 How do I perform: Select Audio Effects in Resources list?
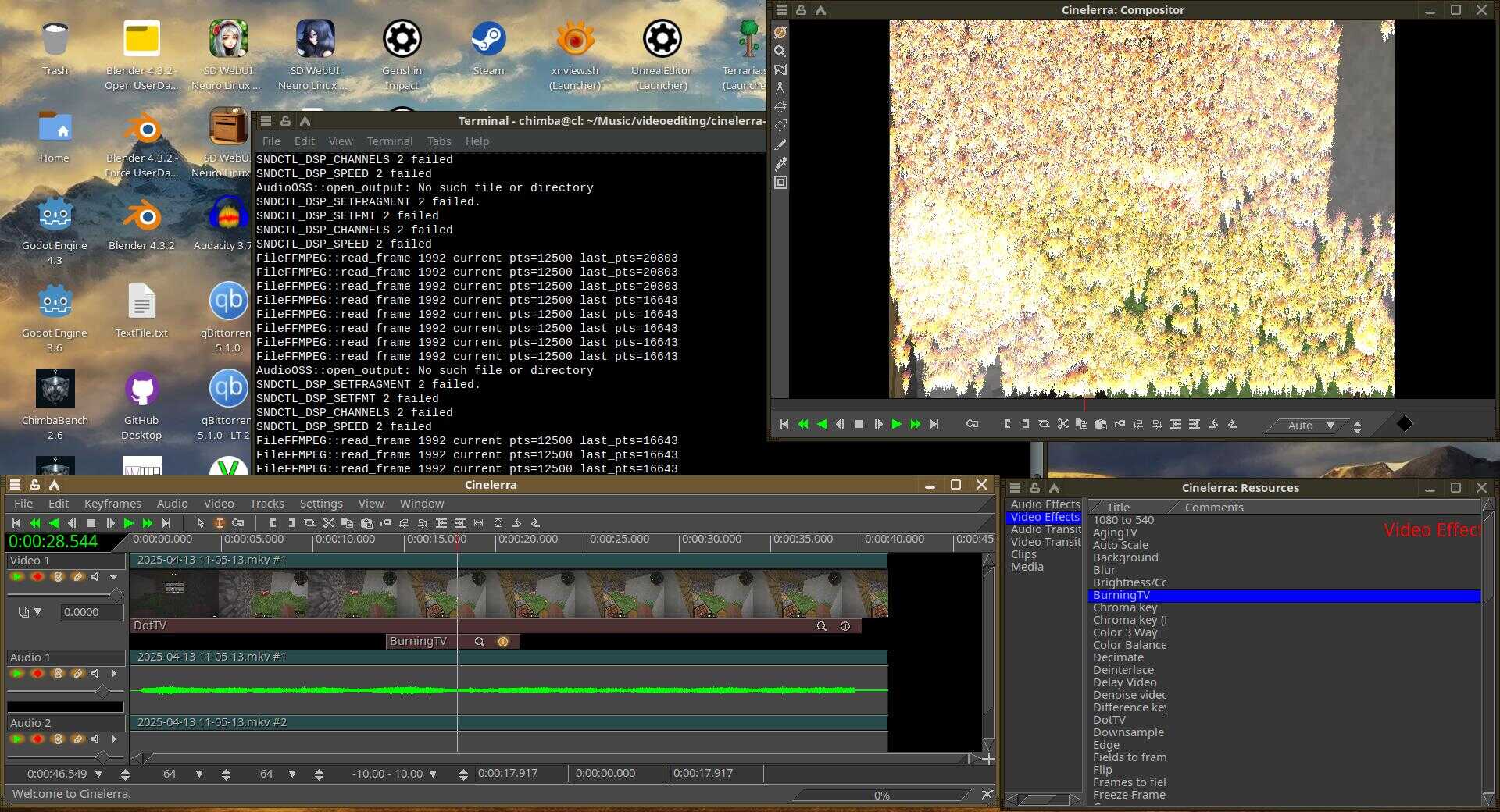[1045, 504]
